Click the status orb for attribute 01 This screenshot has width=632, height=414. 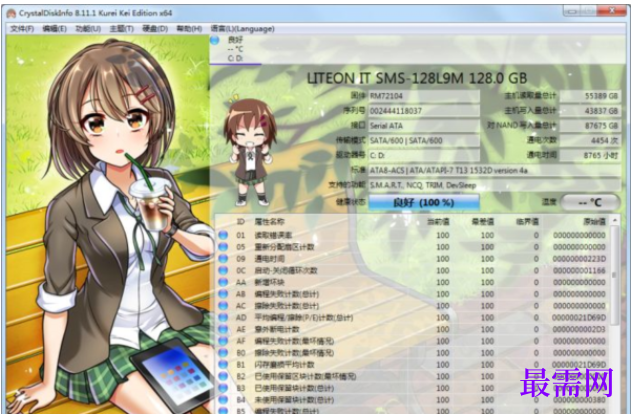point(223,235)
